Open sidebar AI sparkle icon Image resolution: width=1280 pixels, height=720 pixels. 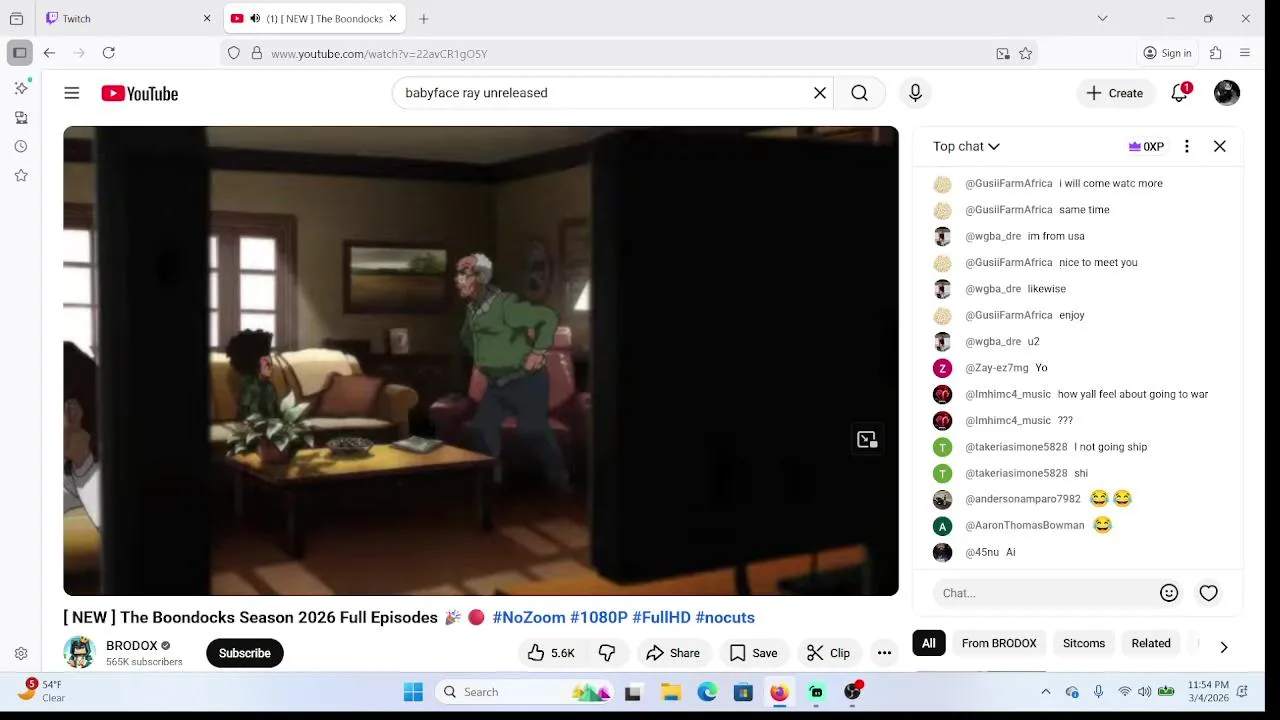click(21, 88)
